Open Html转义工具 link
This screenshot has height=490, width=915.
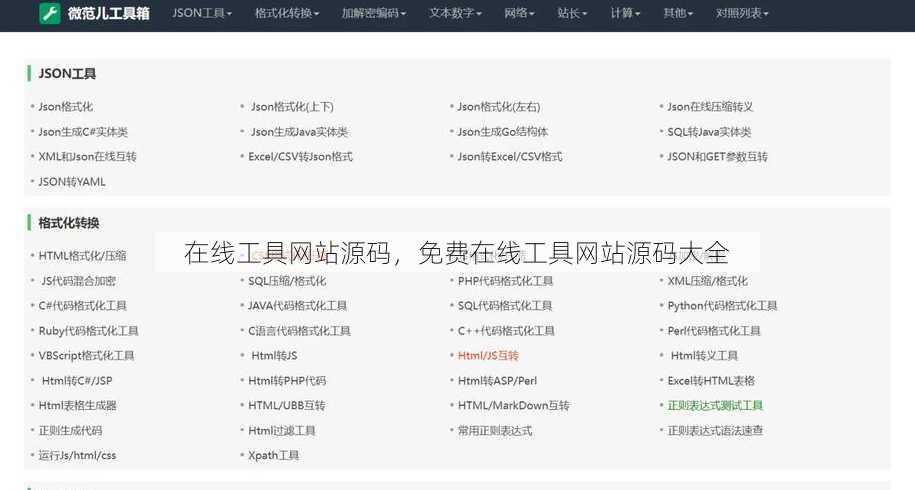pos(704,355)
